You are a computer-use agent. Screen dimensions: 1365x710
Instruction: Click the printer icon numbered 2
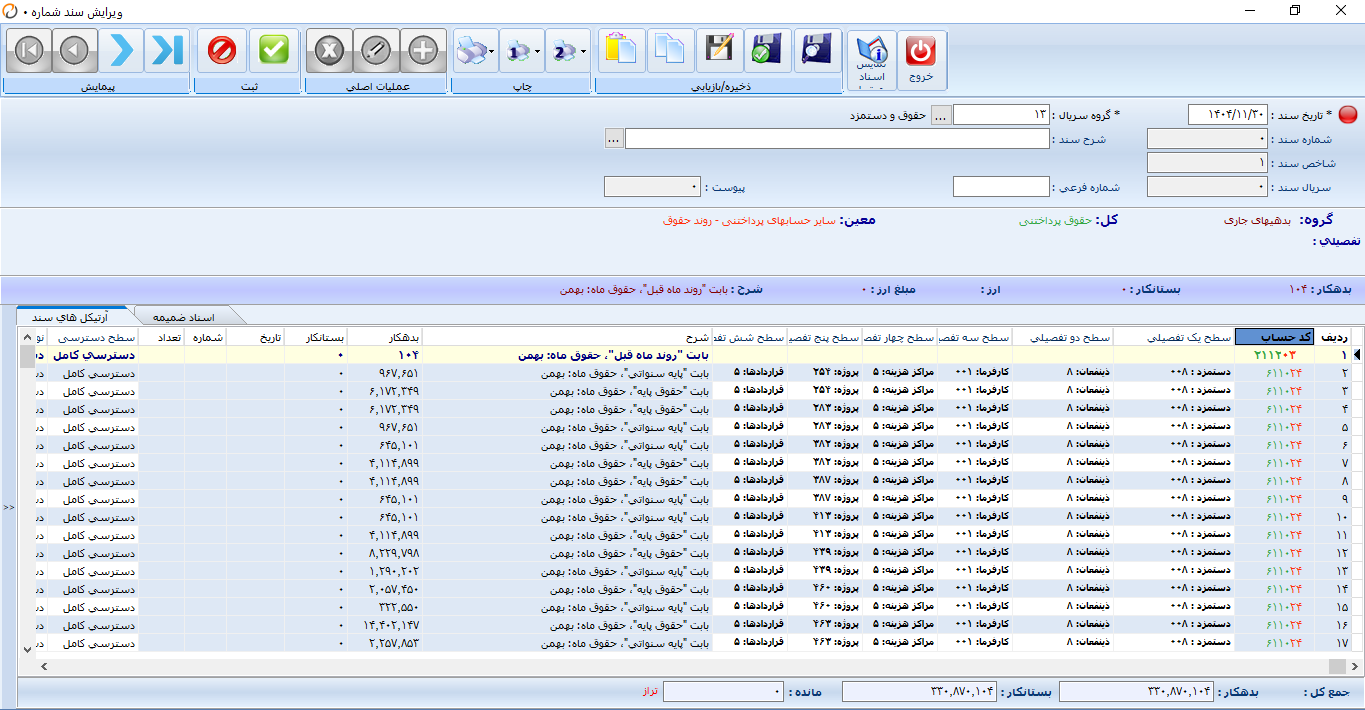(x=564, y=50)
